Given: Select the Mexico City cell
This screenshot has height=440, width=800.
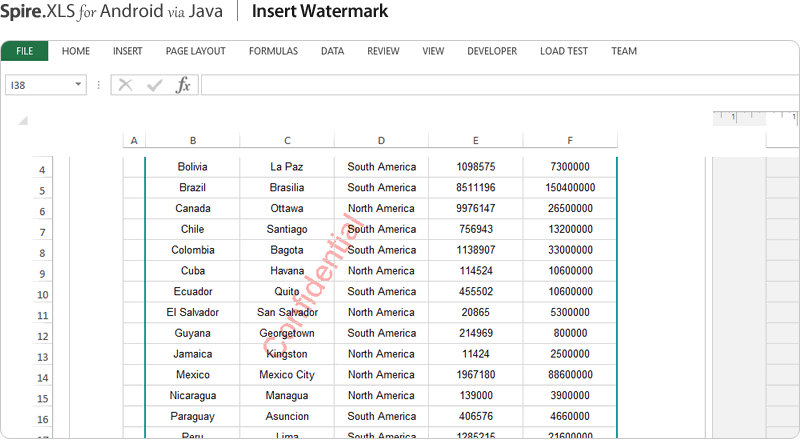Looking at the screenshot, I should tap(287, 375).
